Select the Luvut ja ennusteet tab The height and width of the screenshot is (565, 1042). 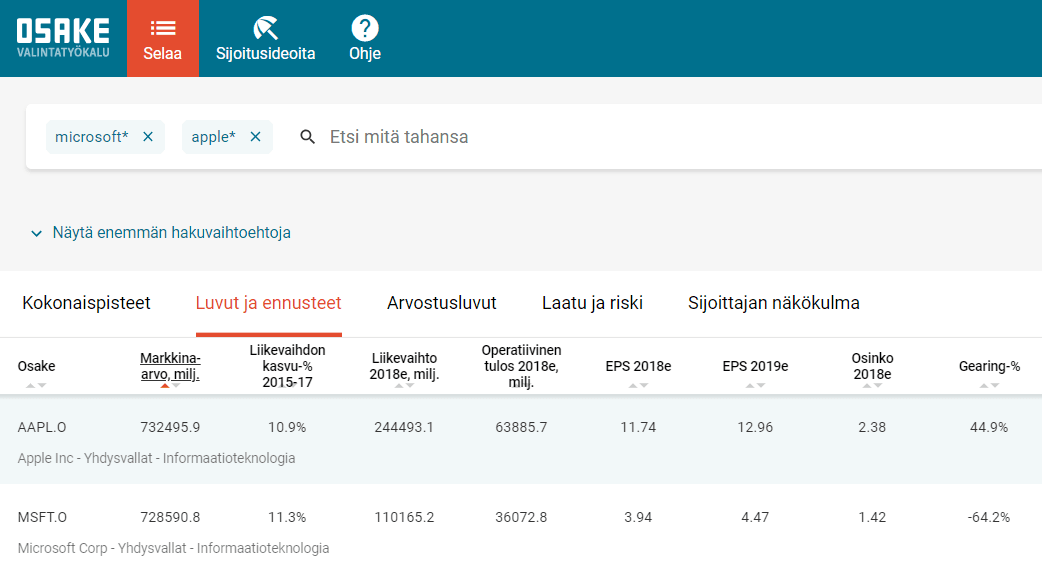click(x=268, y=303)
